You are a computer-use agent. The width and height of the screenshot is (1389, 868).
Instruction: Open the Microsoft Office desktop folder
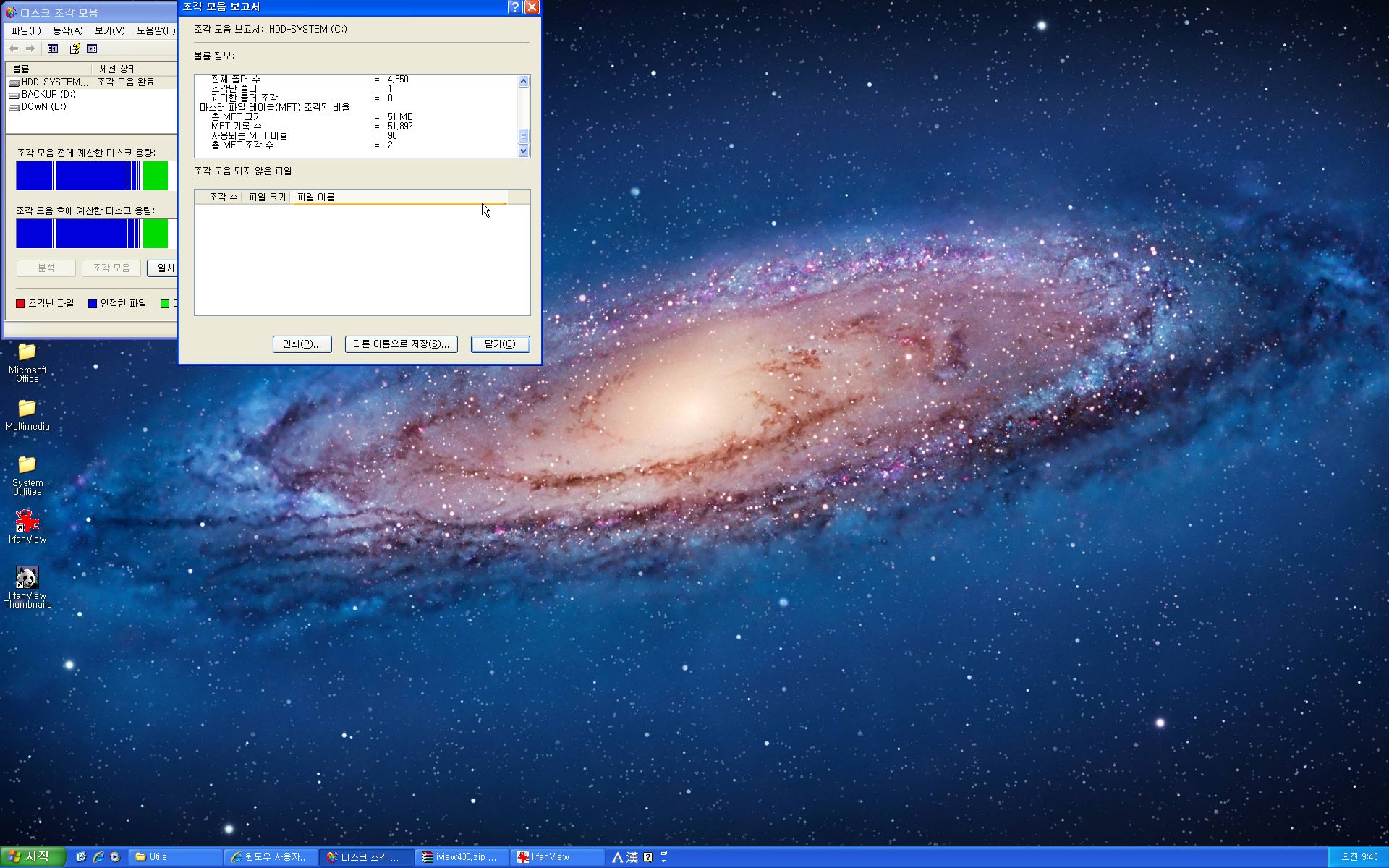coord(27,362)
